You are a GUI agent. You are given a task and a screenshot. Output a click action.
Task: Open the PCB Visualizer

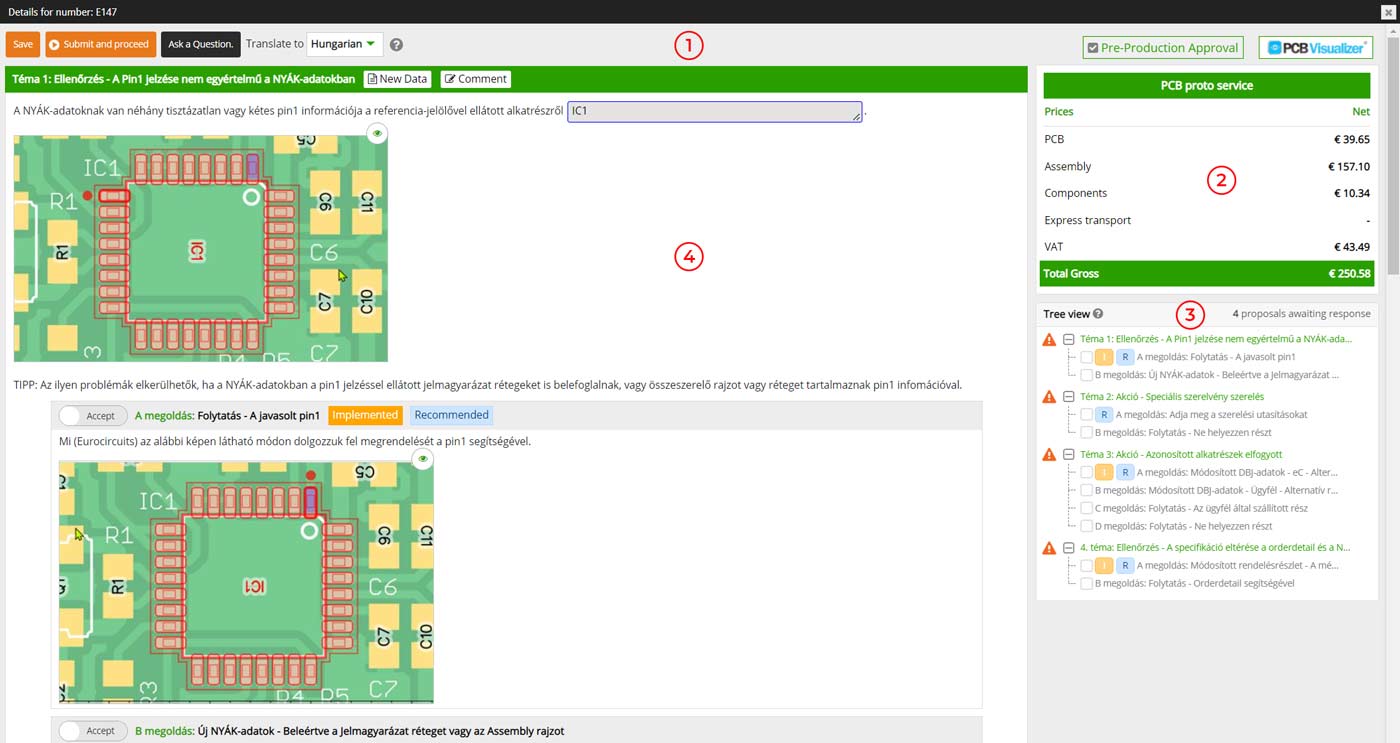point(1315,47)
